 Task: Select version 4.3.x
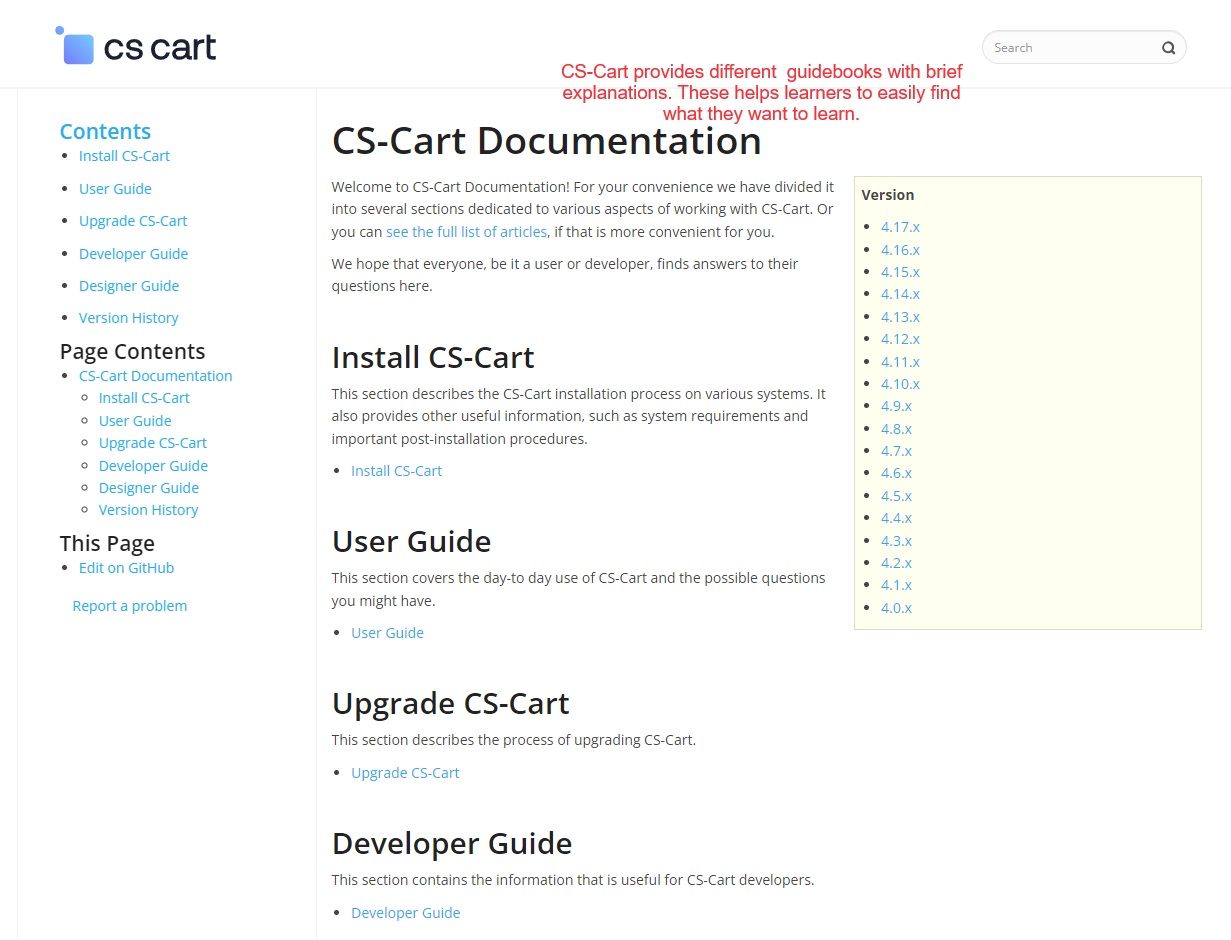(896, 541)
